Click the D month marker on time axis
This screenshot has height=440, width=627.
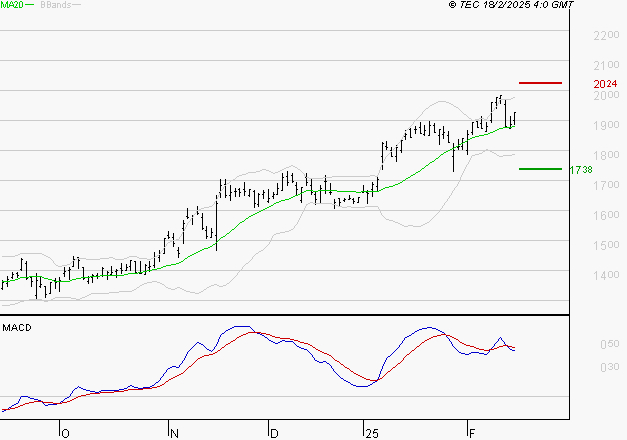pyautogui.click(x=274, y=433)
